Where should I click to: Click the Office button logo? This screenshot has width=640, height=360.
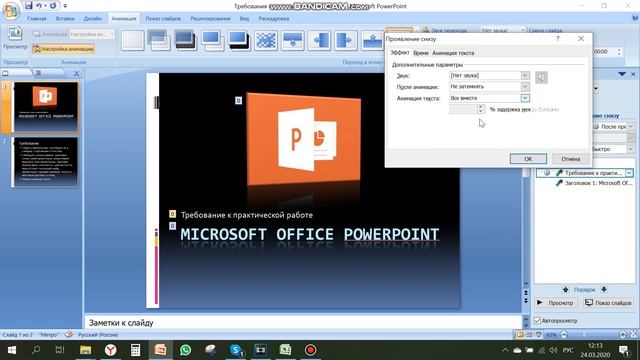tap(11, 11)
